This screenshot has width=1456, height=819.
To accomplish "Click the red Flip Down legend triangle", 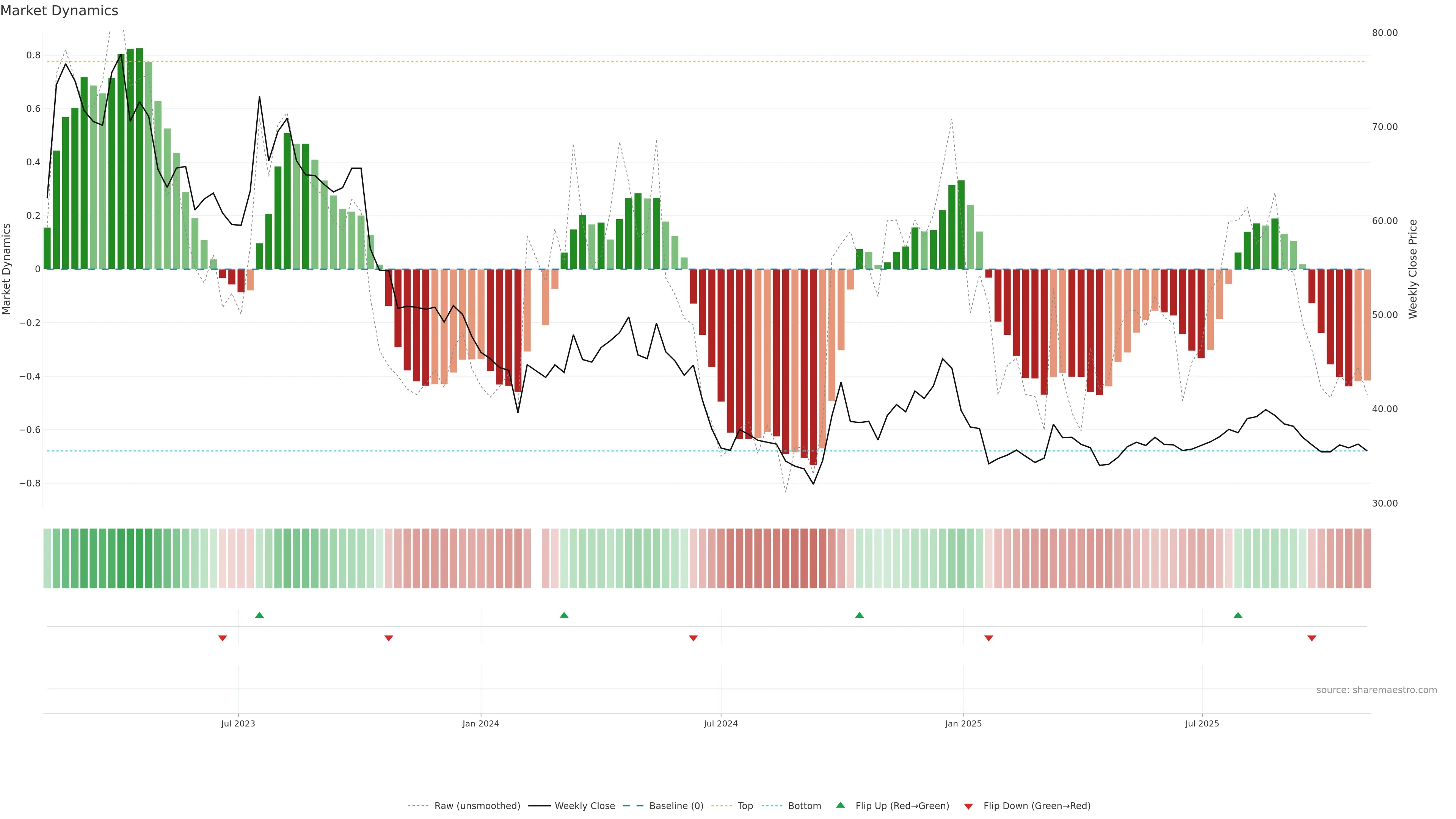I will point(968,806).
